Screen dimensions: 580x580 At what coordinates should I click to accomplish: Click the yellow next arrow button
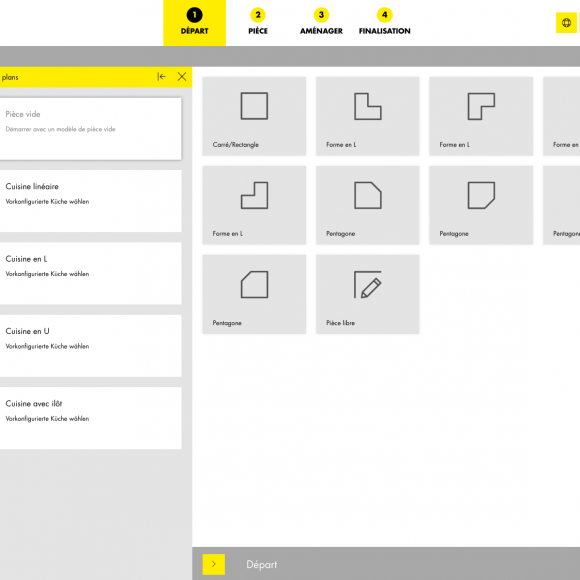[213, 564]
